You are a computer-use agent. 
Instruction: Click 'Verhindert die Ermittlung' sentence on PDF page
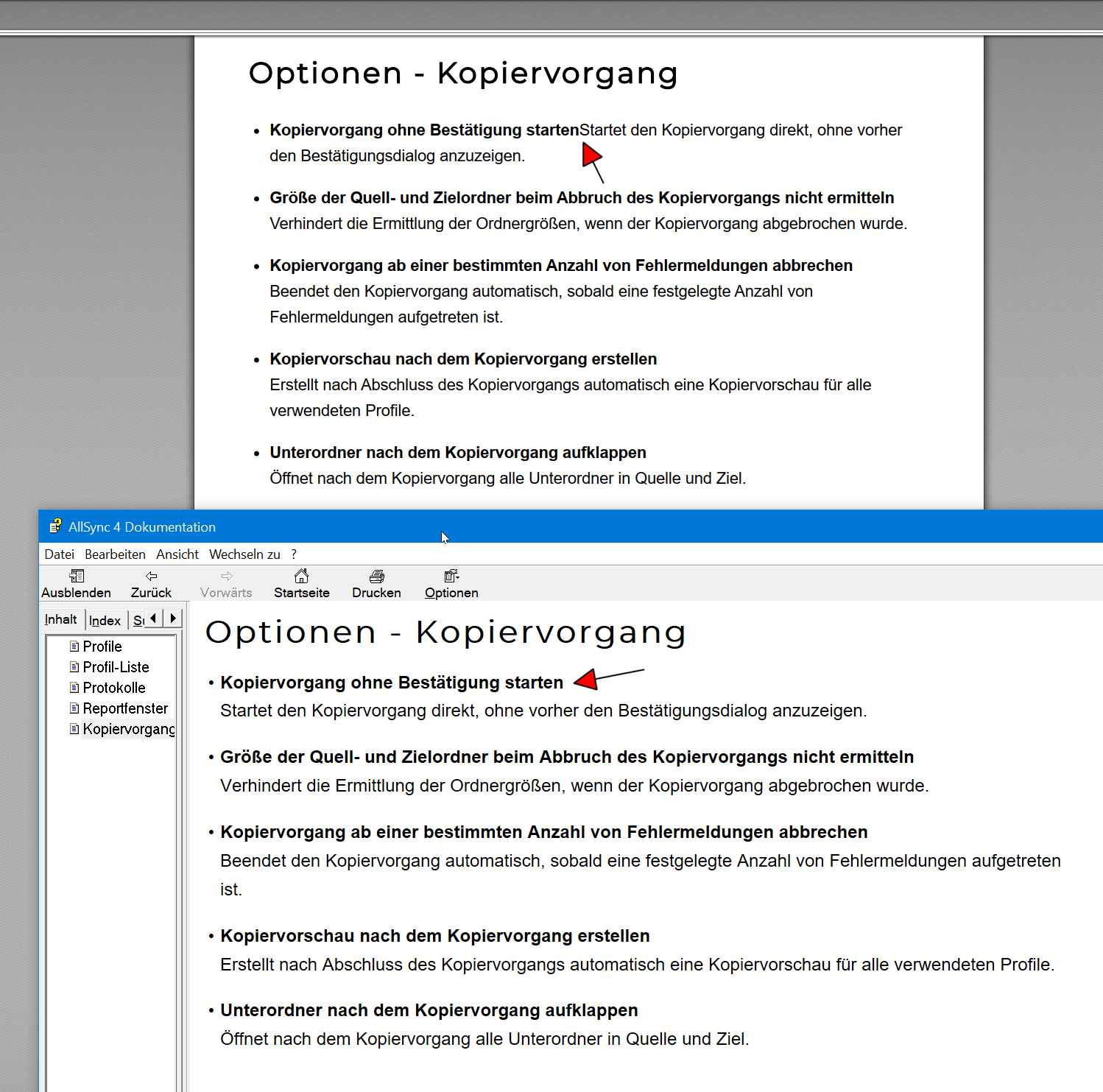click(588, 223)
